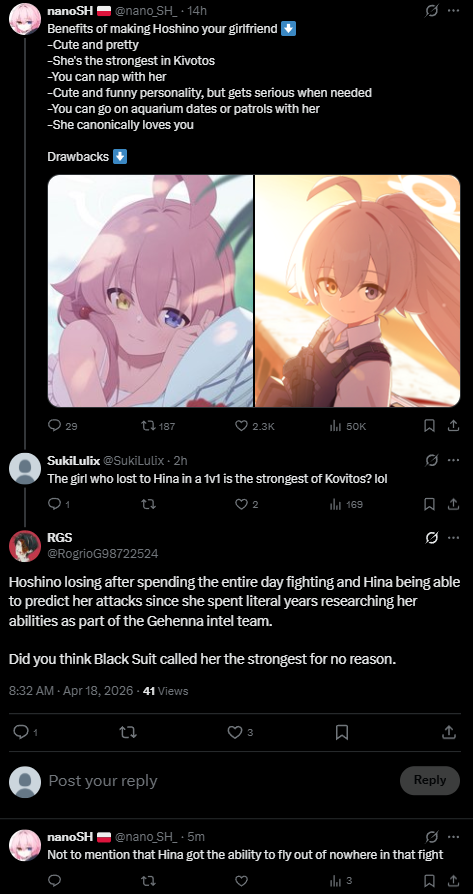Image resolution: width=473 pixels, height=894 pixels.
Task: Expand three-dot menu on RGS tweet
Action: pyautogui.click(x=454, y=538)
